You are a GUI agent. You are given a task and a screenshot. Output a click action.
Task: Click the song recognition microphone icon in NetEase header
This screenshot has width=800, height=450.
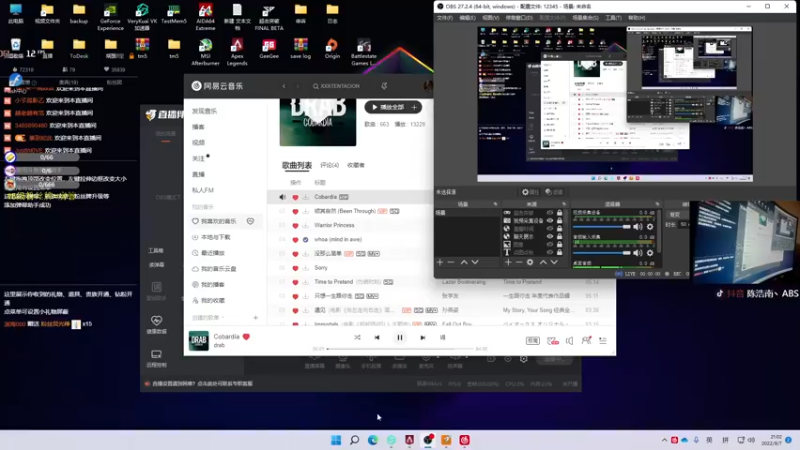pos(384,86)
